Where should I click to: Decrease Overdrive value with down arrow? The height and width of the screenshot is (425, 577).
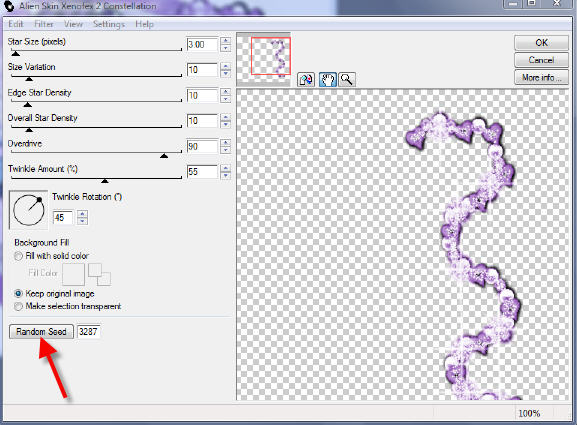[x=226, y=150]
